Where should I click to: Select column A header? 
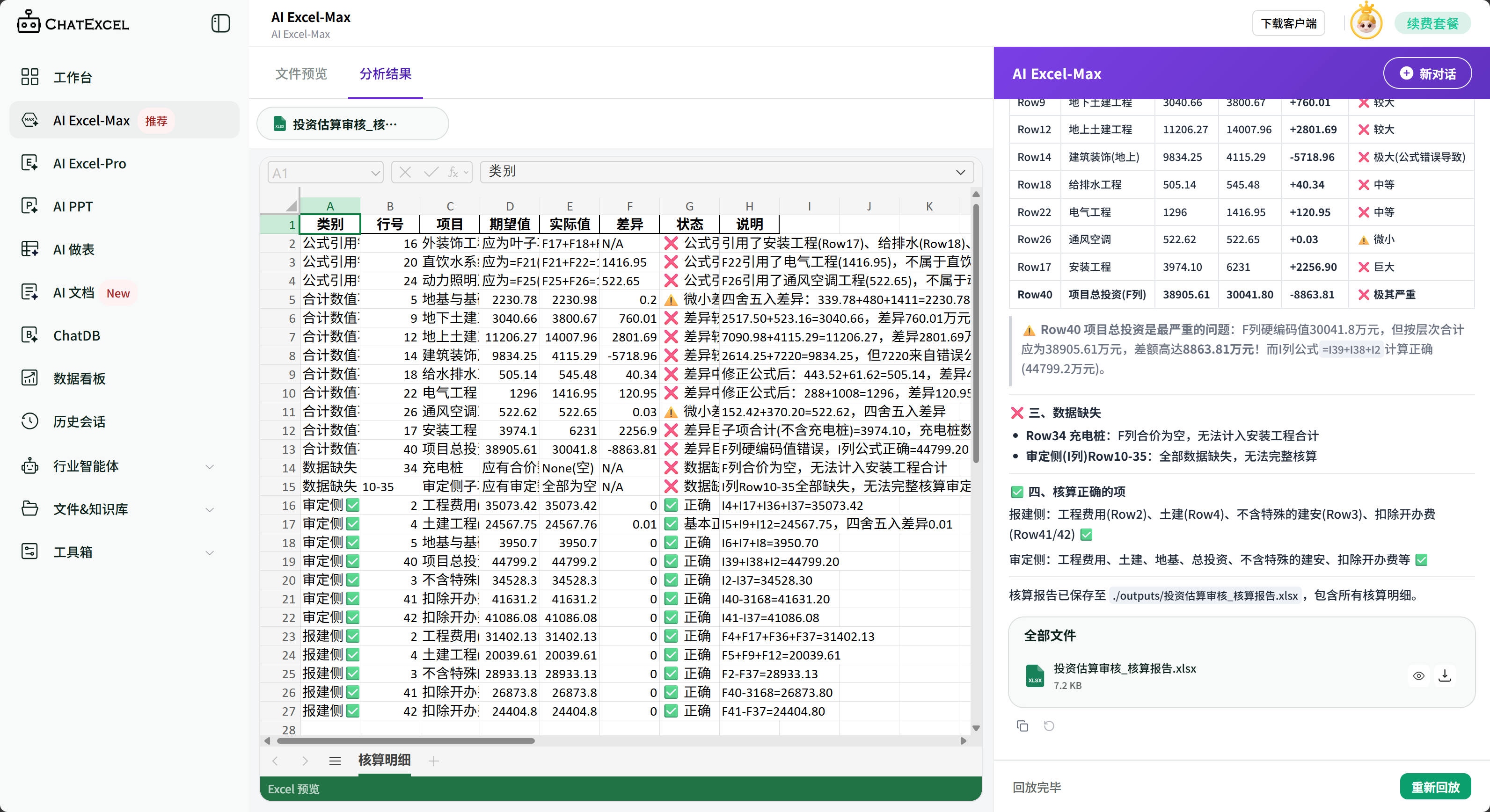[330, 206]
